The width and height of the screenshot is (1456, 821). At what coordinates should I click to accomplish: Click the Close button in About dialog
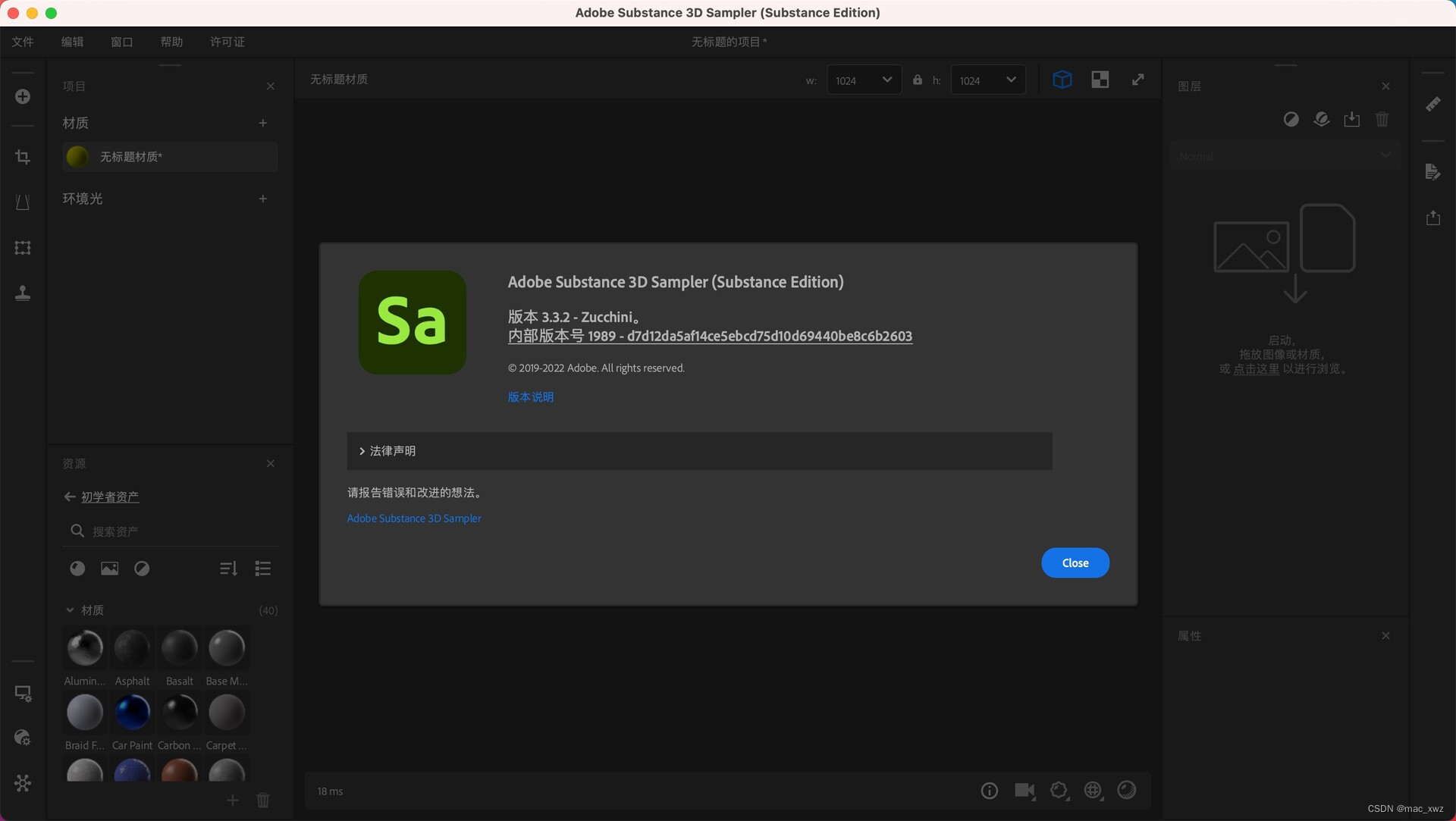(1075, 562)
